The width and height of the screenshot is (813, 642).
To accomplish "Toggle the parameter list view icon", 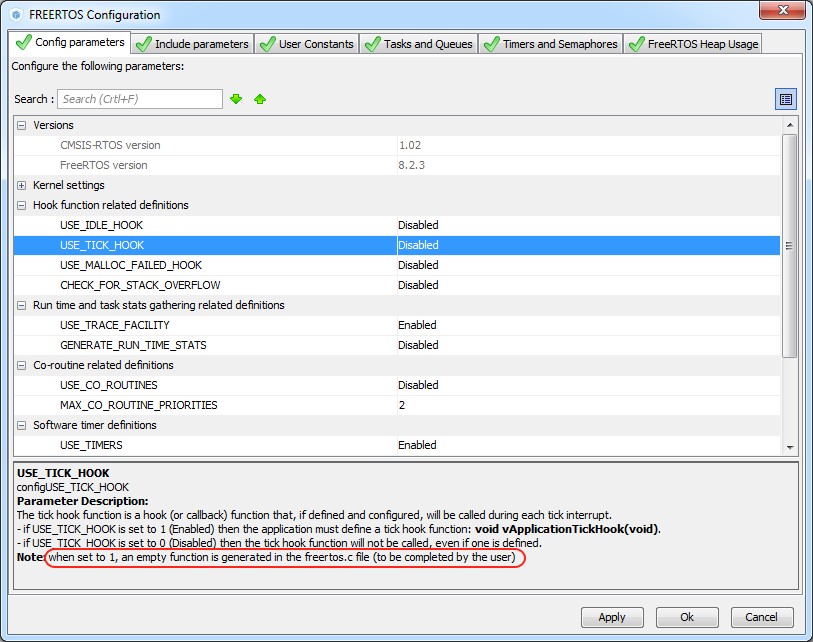I will pyautogui.click(x=786, y=99).
